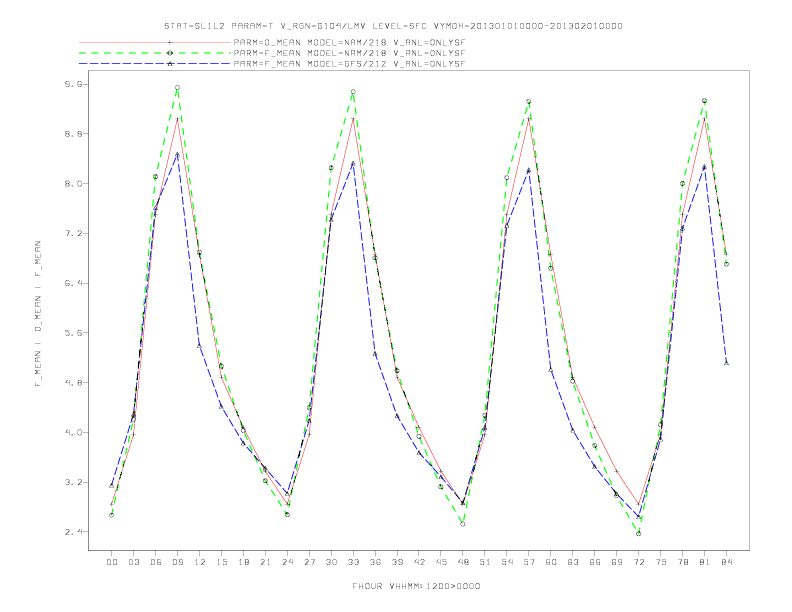Click x-axis forecast hour label 36
This screenshot has width=792, height=612.
(375, 562)
